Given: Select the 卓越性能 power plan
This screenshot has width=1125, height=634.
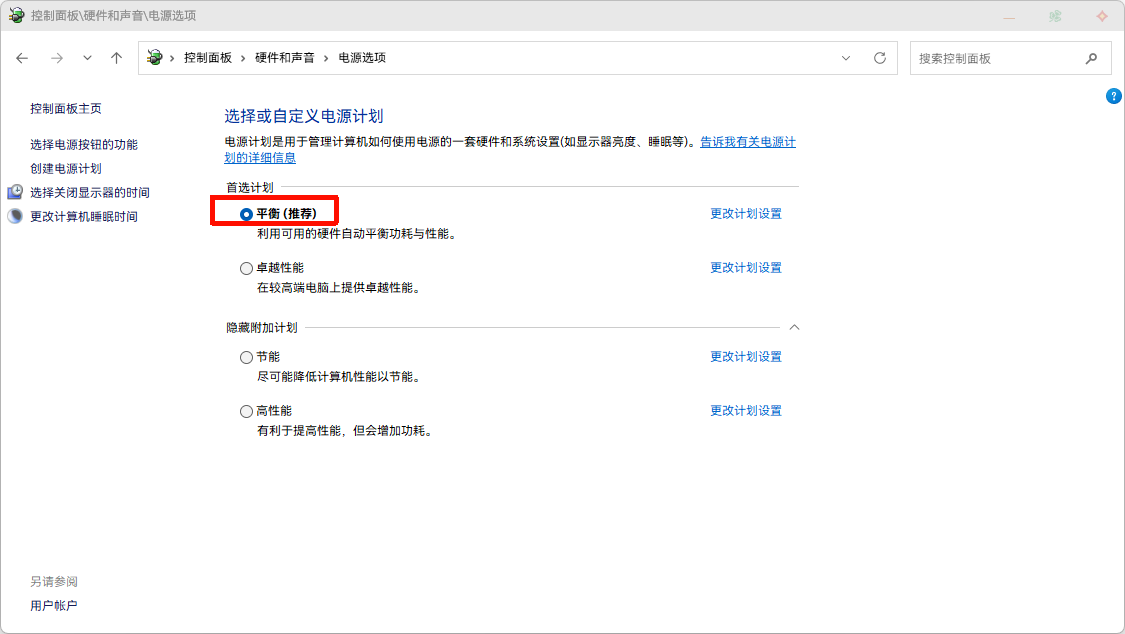Looking at the screenshot, I should tap(246, 268).
